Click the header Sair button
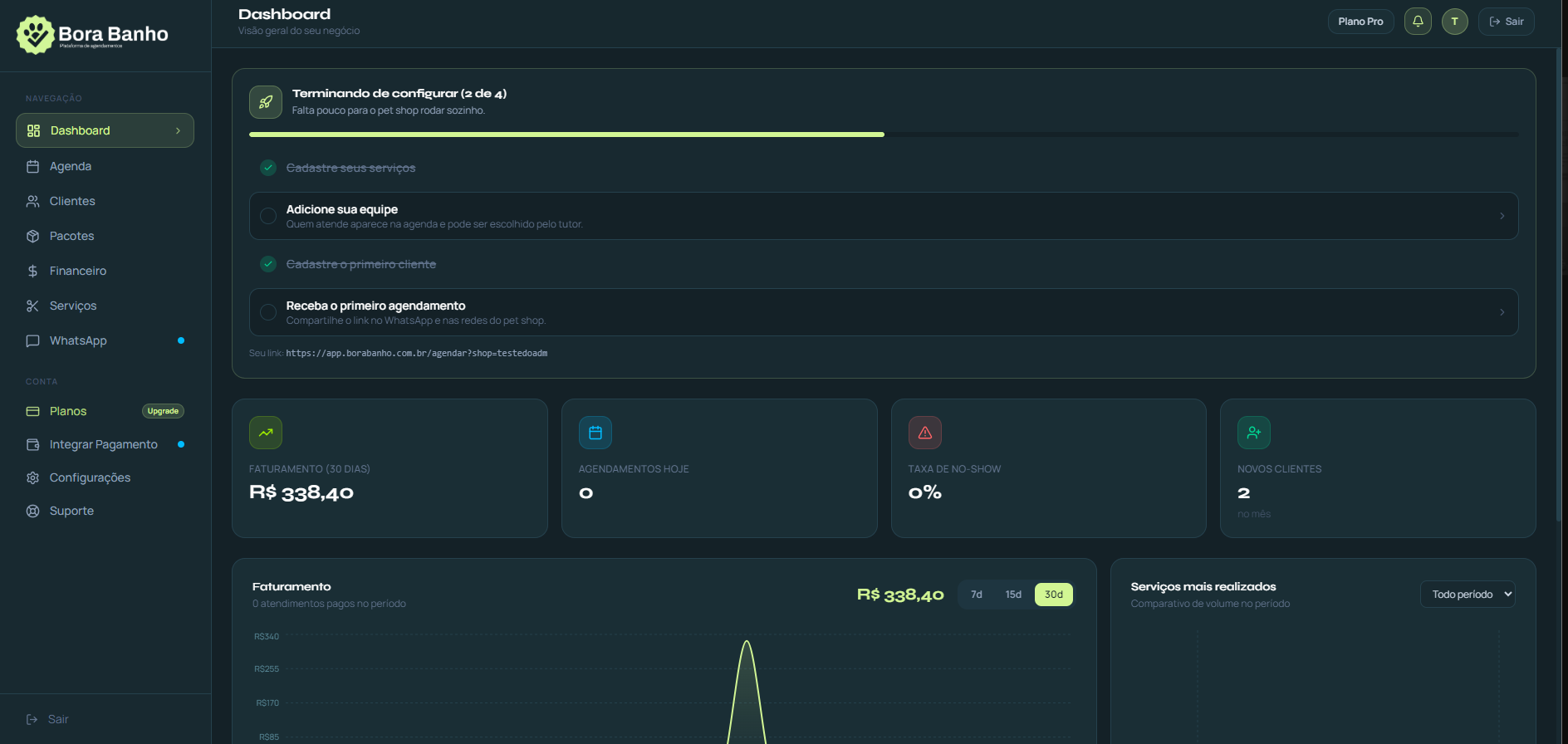The width and height of the screenshot is (1568, 744). 1506,22
